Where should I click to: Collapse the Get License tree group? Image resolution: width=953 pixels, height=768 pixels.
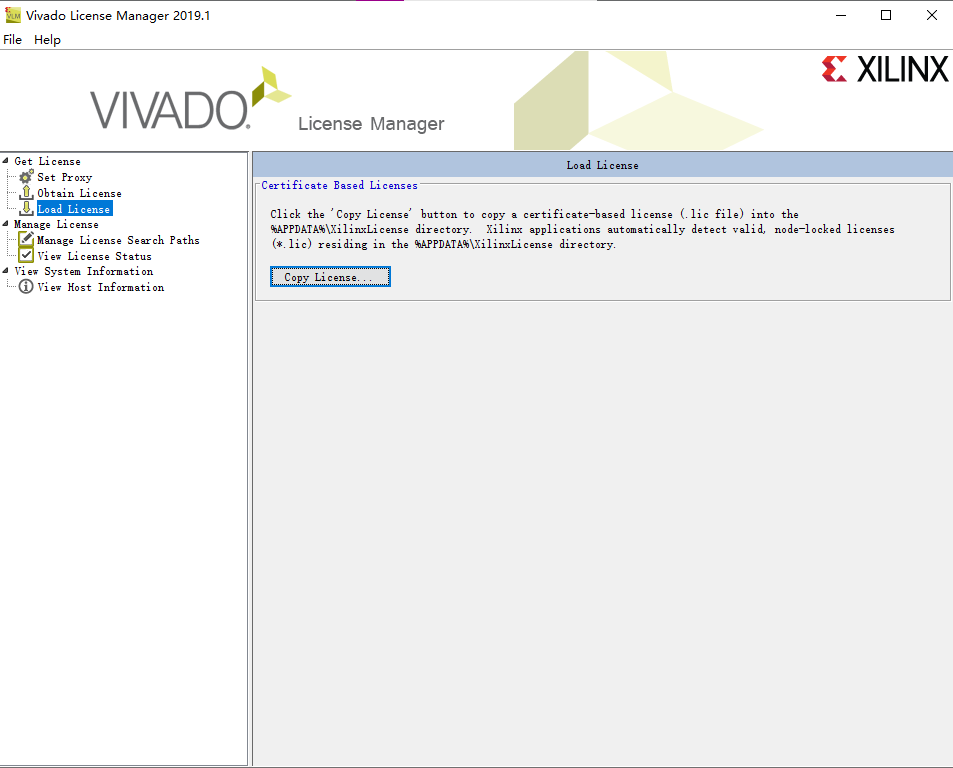(x=5, y=161)
